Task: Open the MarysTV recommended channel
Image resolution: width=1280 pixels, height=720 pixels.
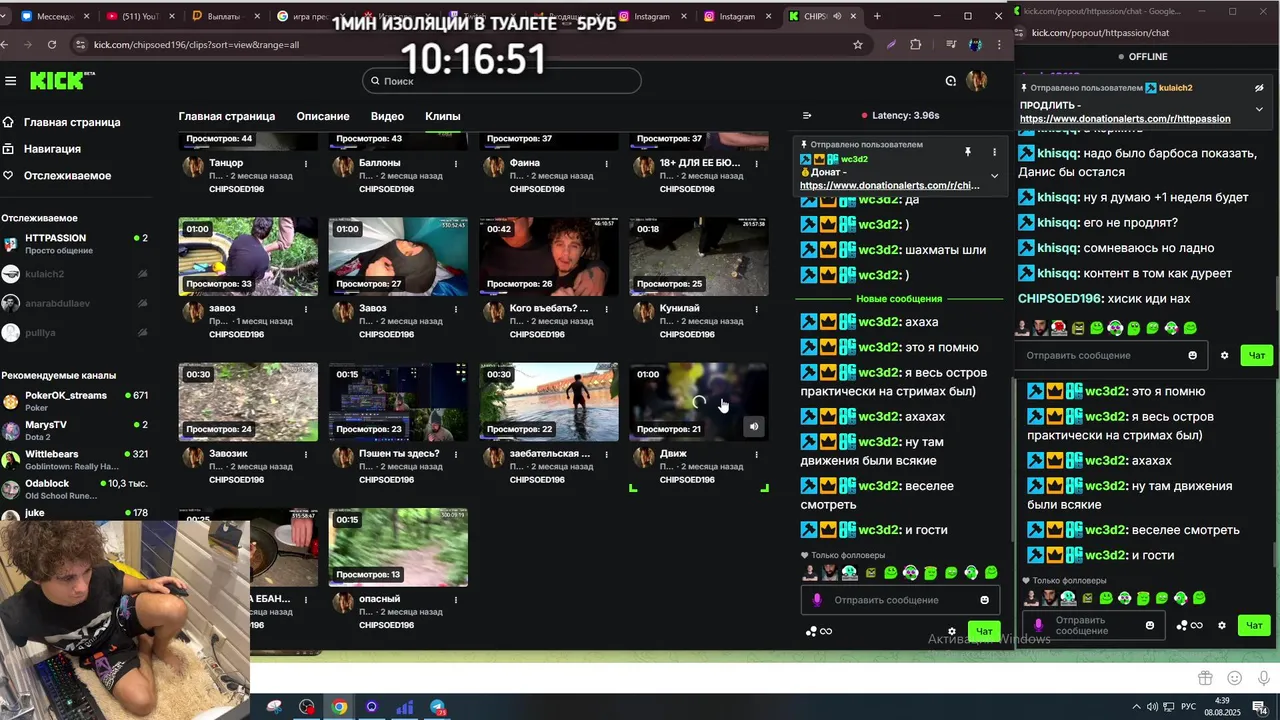Action: pos(75,430)
